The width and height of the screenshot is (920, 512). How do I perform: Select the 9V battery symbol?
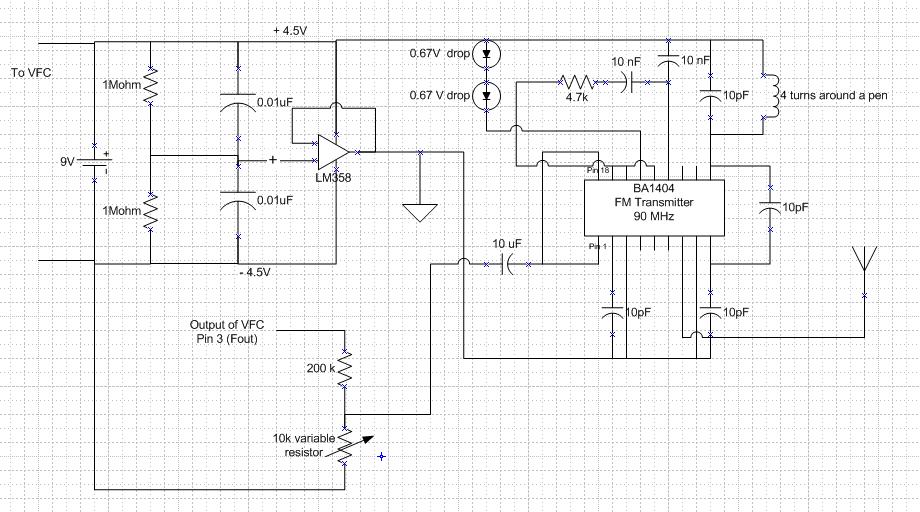tap(94, 163)
